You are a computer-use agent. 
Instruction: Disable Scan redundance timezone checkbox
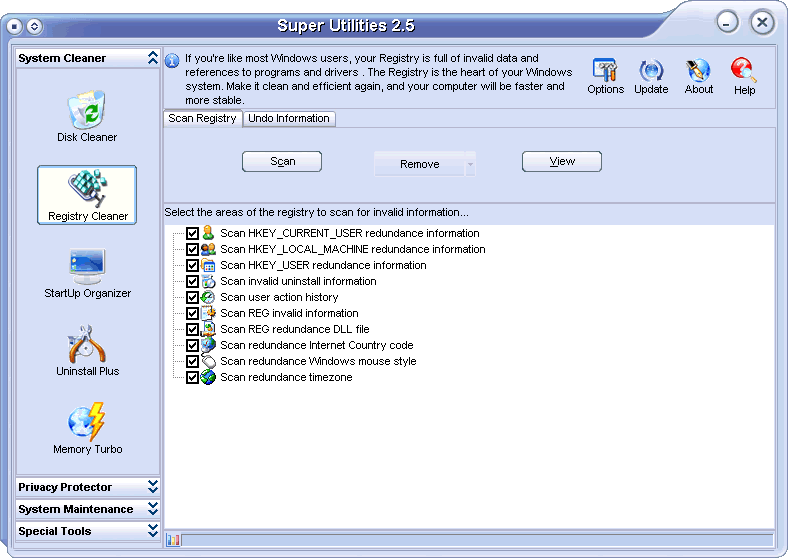pyautogui.click(x=193, y=377)
